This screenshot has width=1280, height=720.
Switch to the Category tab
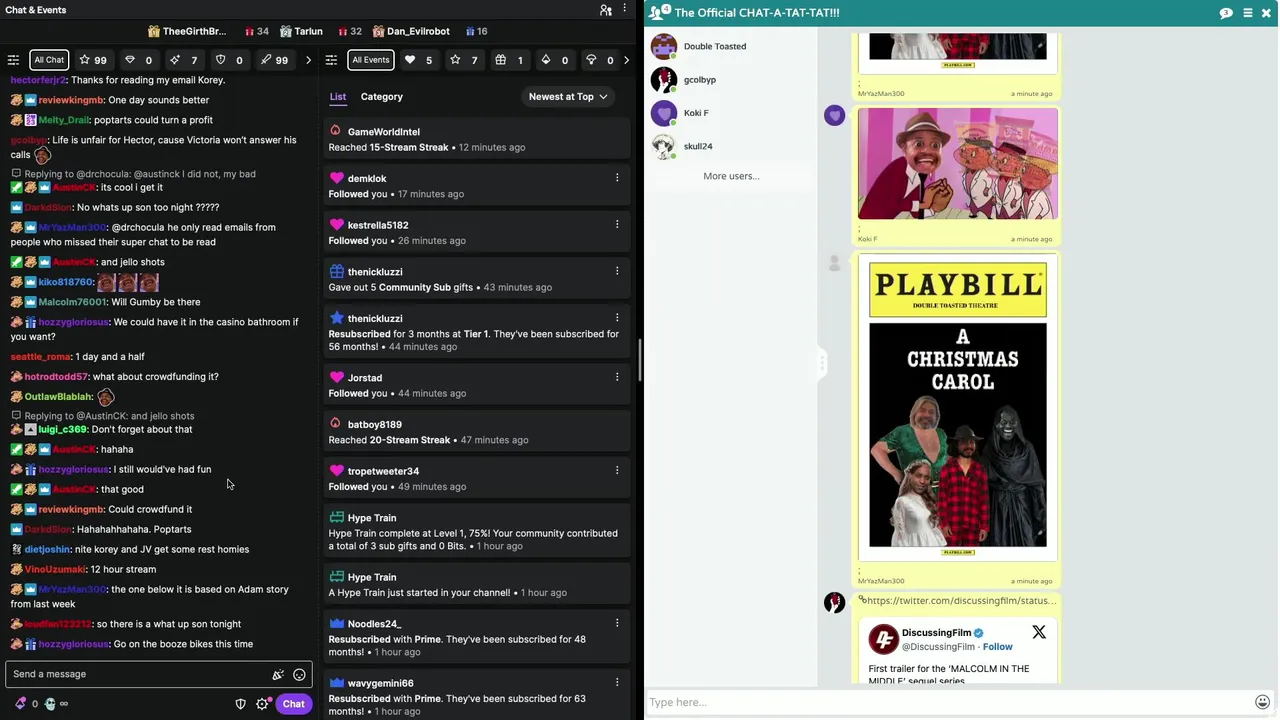(381, 97)
